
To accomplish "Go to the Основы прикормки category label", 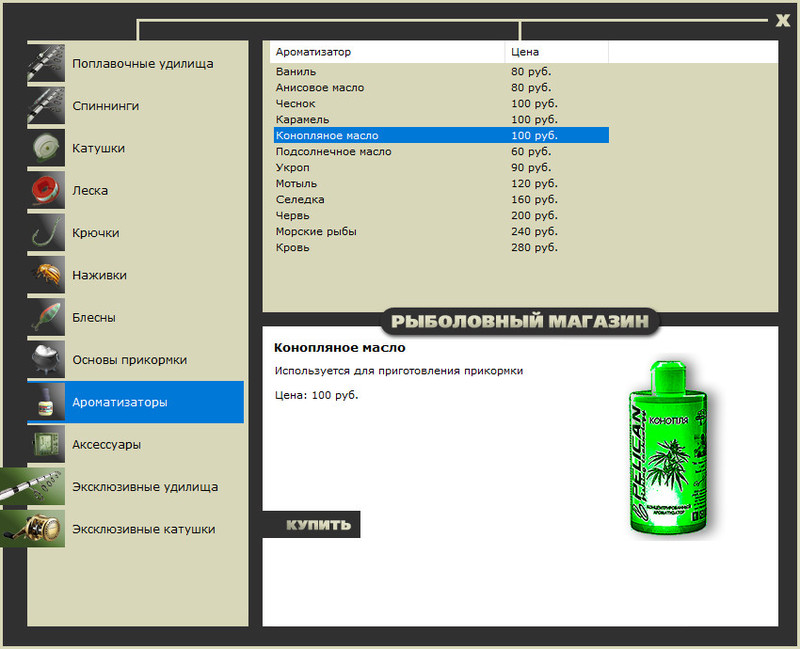I will point(130,360).
